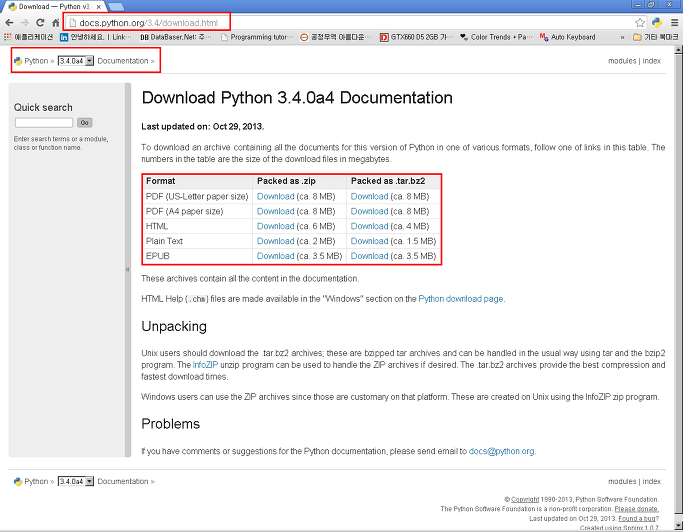Screen dimensions: 683x532
Task: Open the DB DataBaser.Net bookmark
Action: [x=176, y=37]
